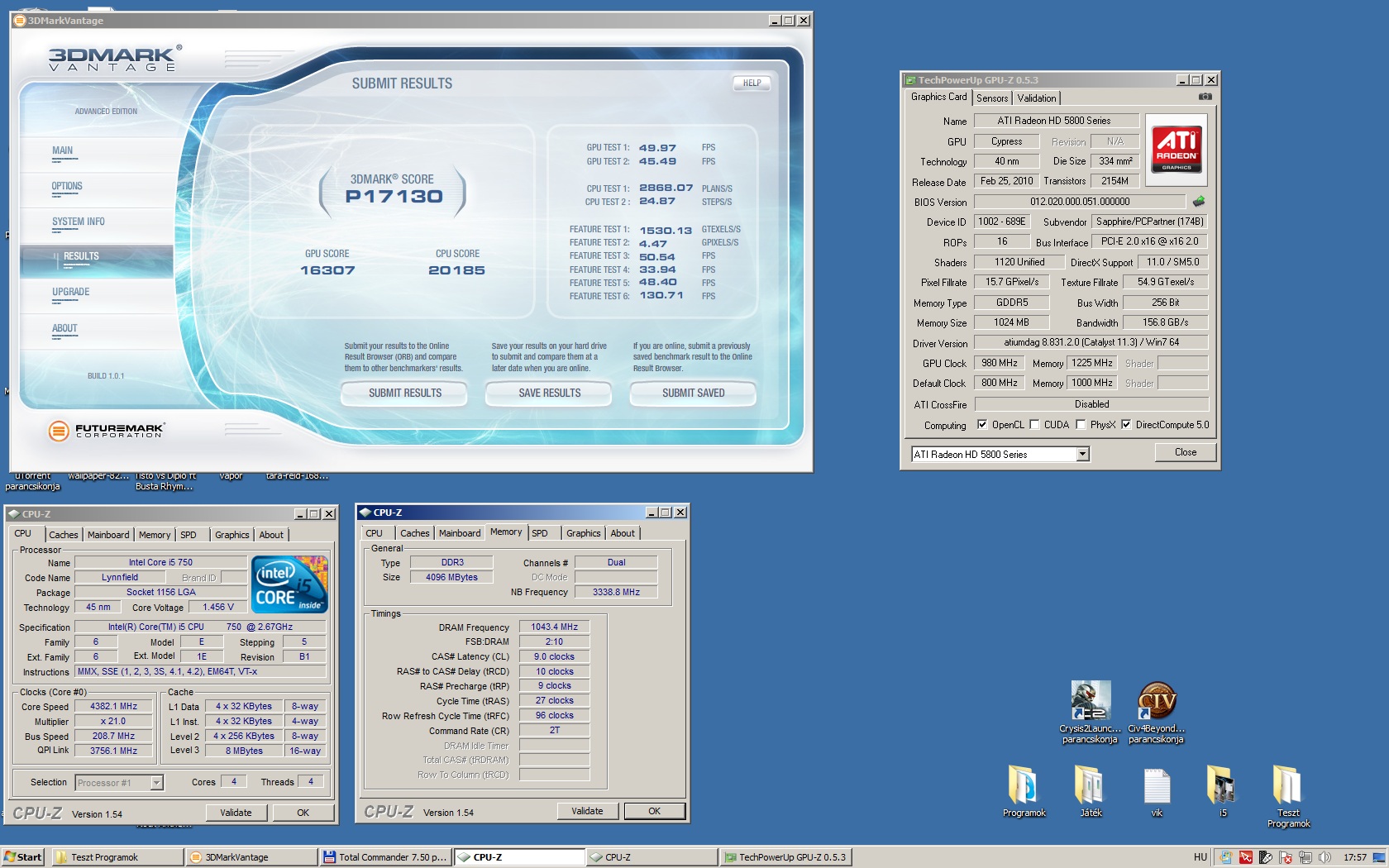This screenshot has width=1389, height=868.
Task: Open the GPU selection dropdown in GPU-Z
Action: (1082, 454)
